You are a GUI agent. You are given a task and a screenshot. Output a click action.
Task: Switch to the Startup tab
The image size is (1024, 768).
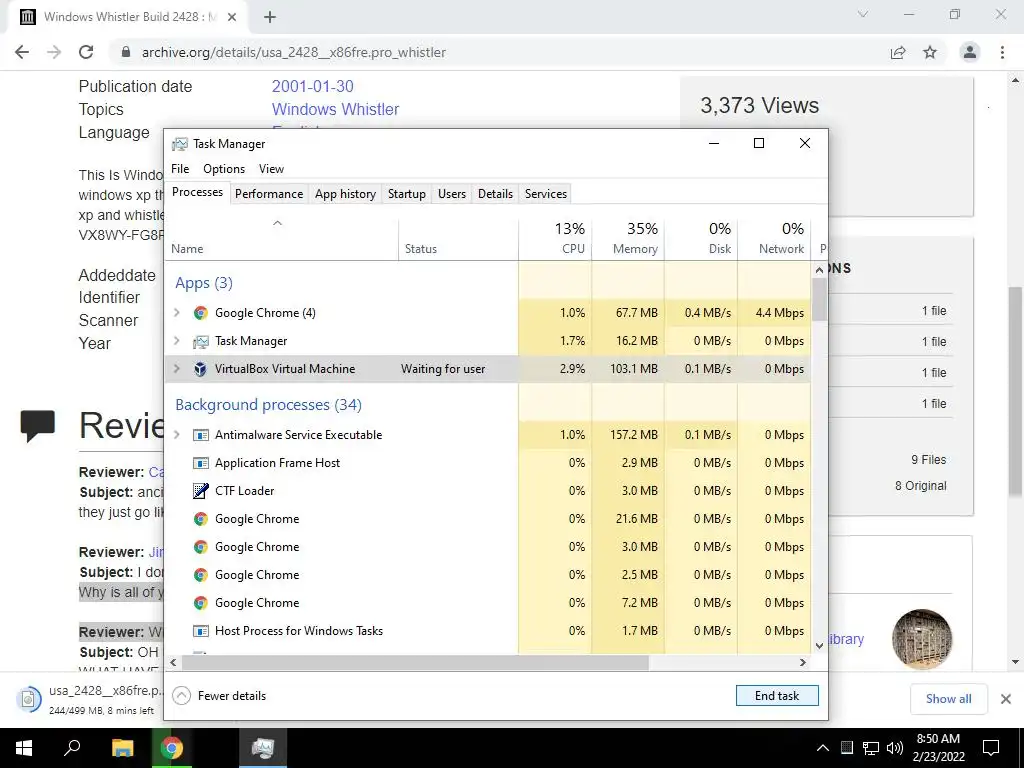point(406,194)
